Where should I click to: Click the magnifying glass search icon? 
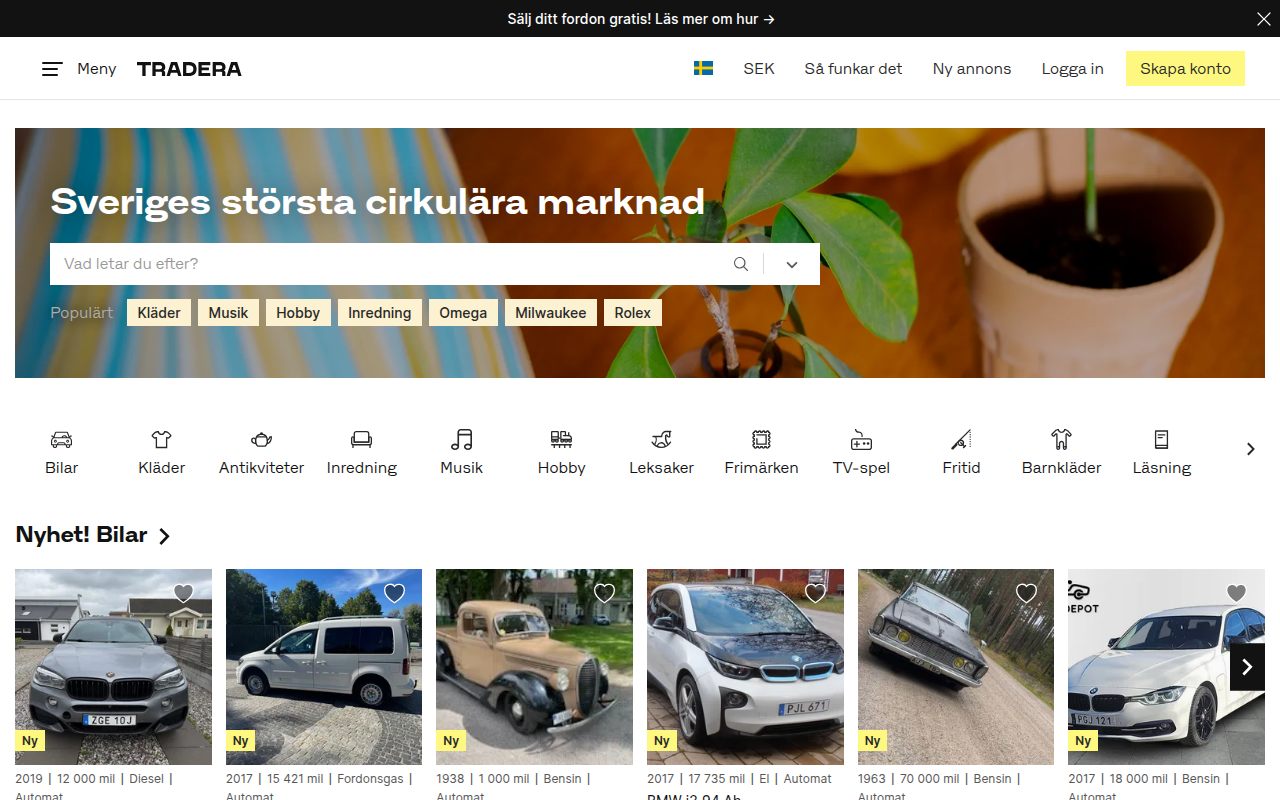[741, 264]
